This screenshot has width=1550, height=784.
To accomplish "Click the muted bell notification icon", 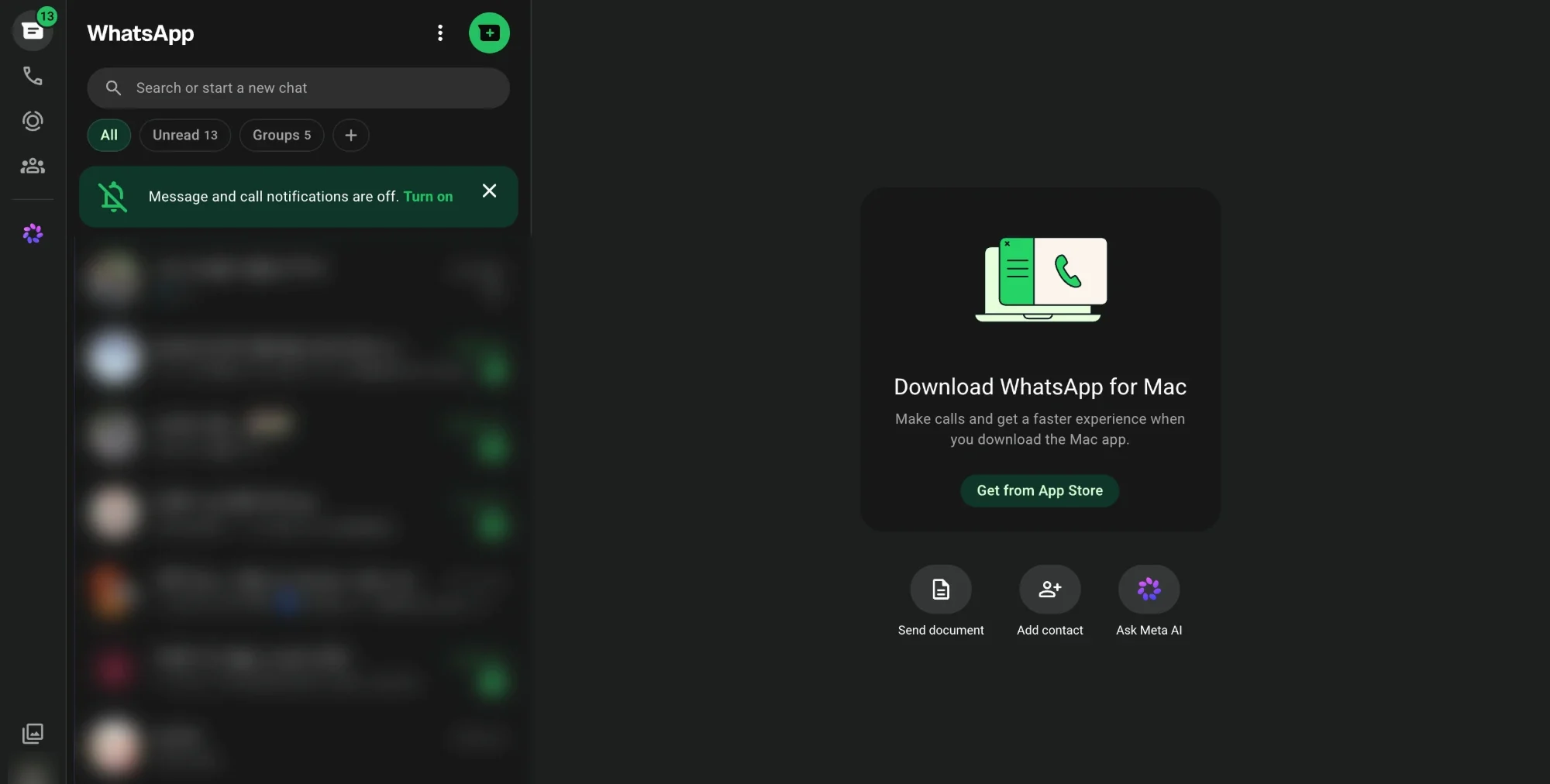I will (x=112, y=197).
